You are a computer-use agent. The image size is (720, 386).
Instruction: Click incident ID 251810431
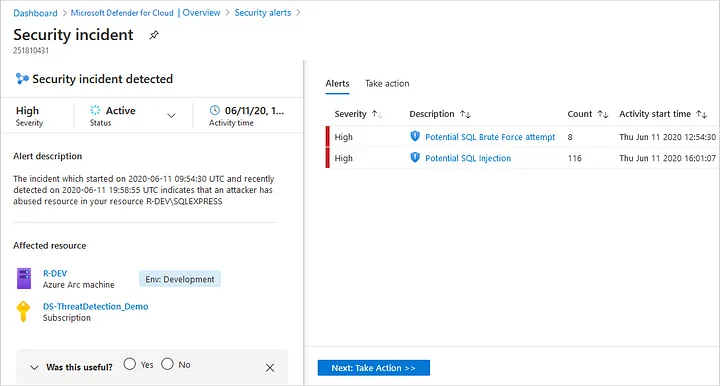click(31, 50)
